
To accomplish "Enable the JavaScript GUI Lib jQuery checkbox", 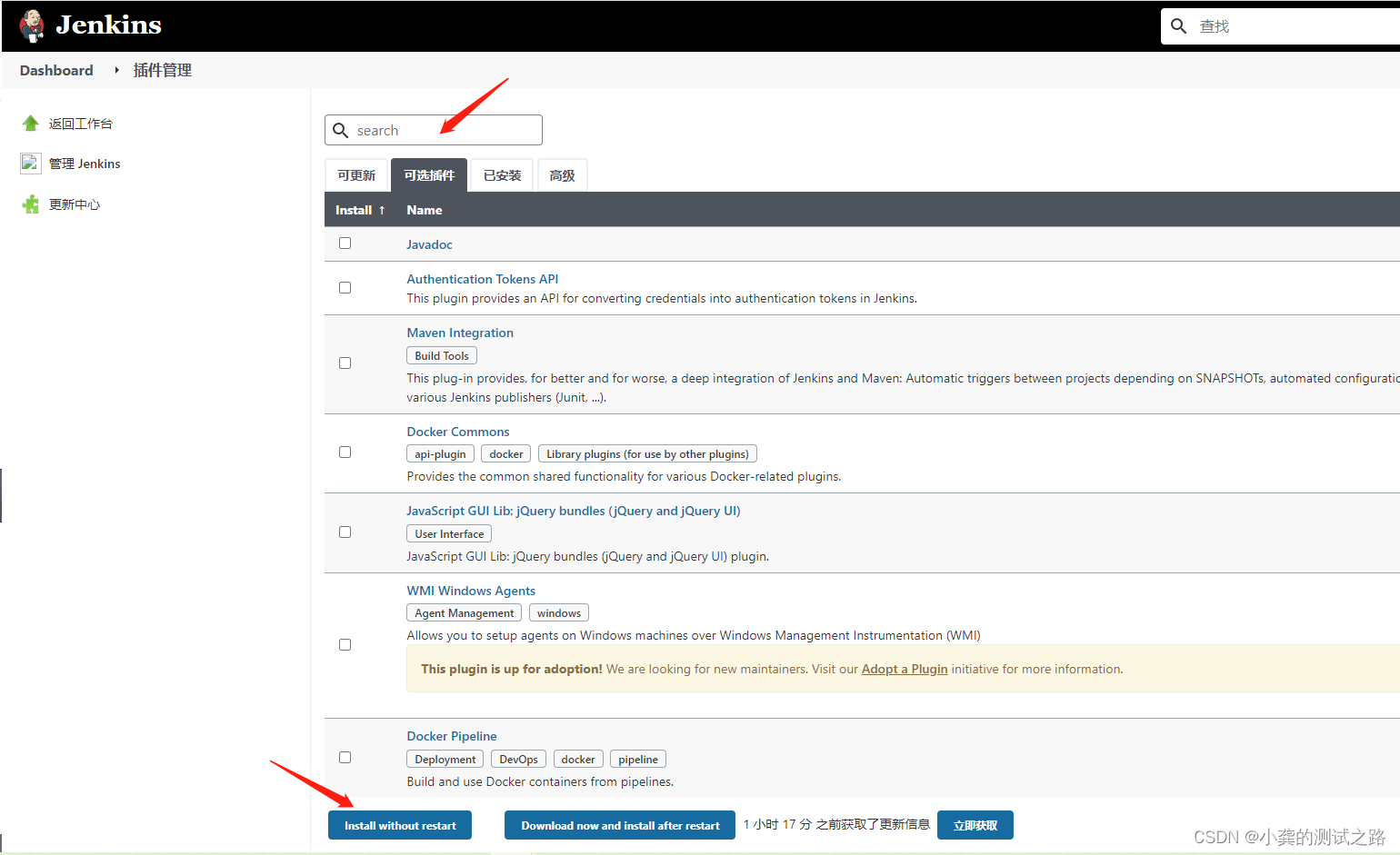I will coord(345,532).
